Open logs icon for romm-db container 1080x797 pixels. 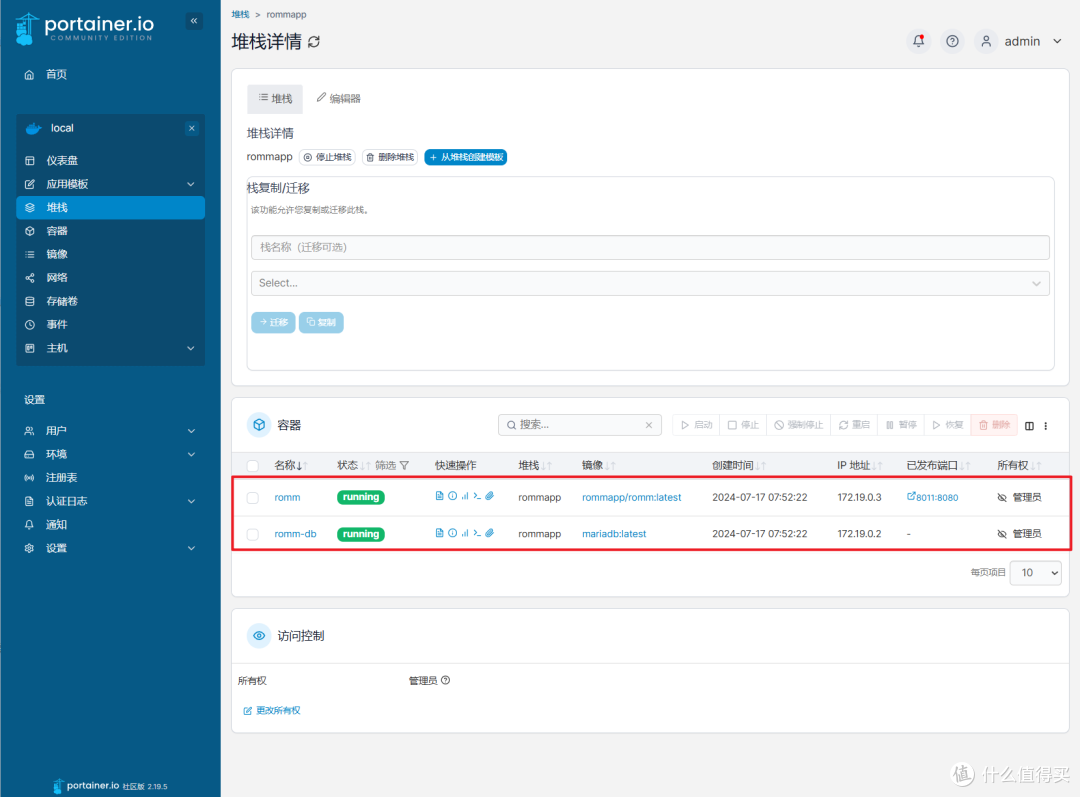[439, 533]
